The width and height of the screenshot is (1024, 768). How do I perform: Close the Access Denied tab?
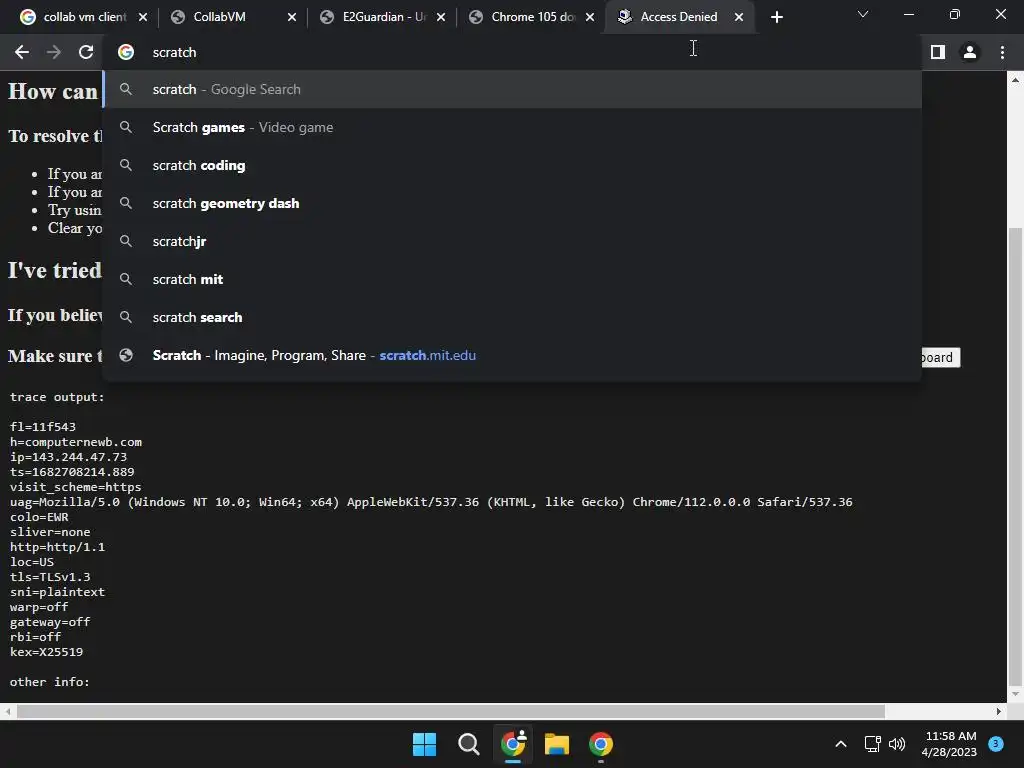[739, 17]
